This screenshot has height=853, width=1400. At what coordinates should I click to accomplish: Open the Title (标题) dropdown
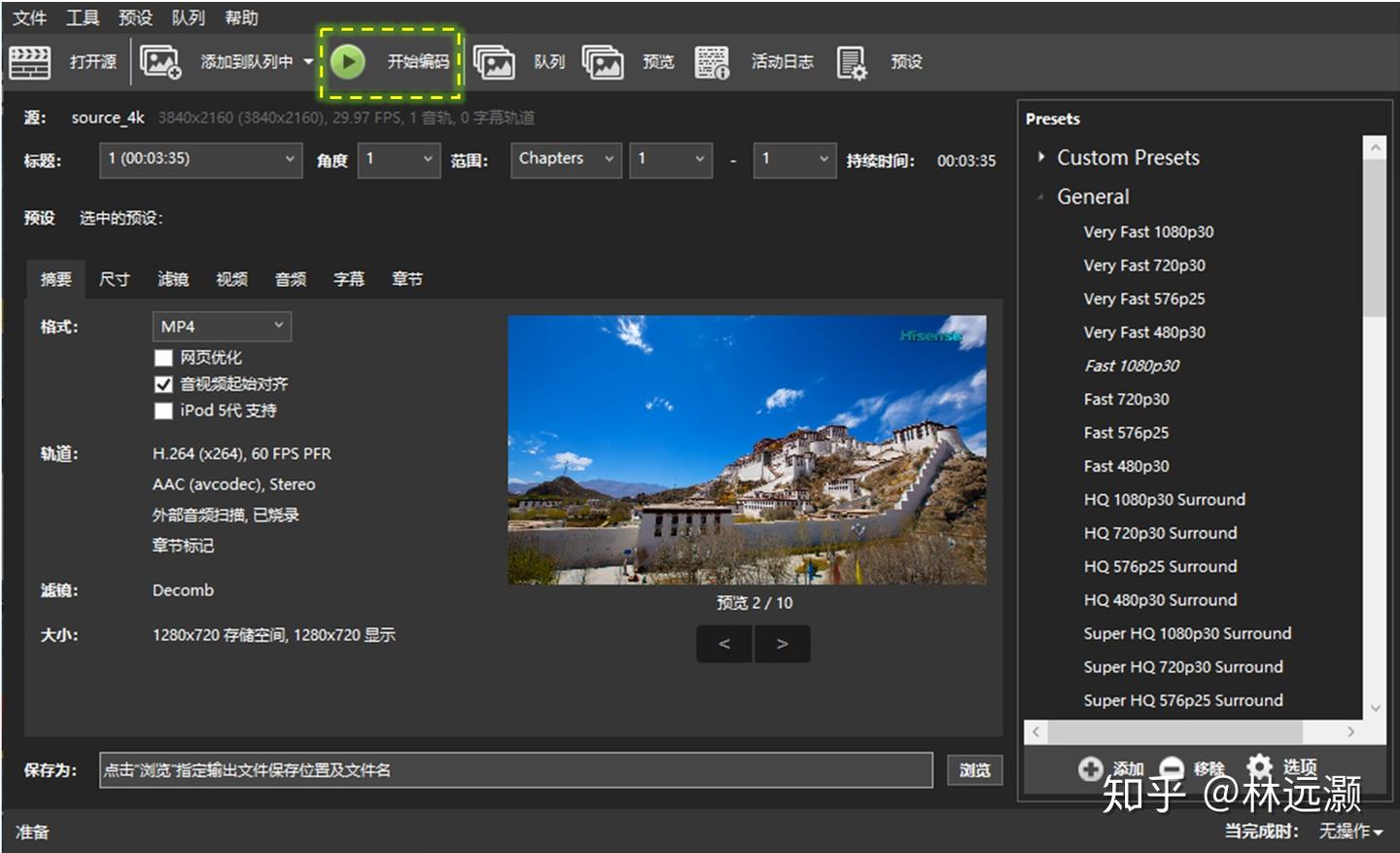[x=201, y=160]
